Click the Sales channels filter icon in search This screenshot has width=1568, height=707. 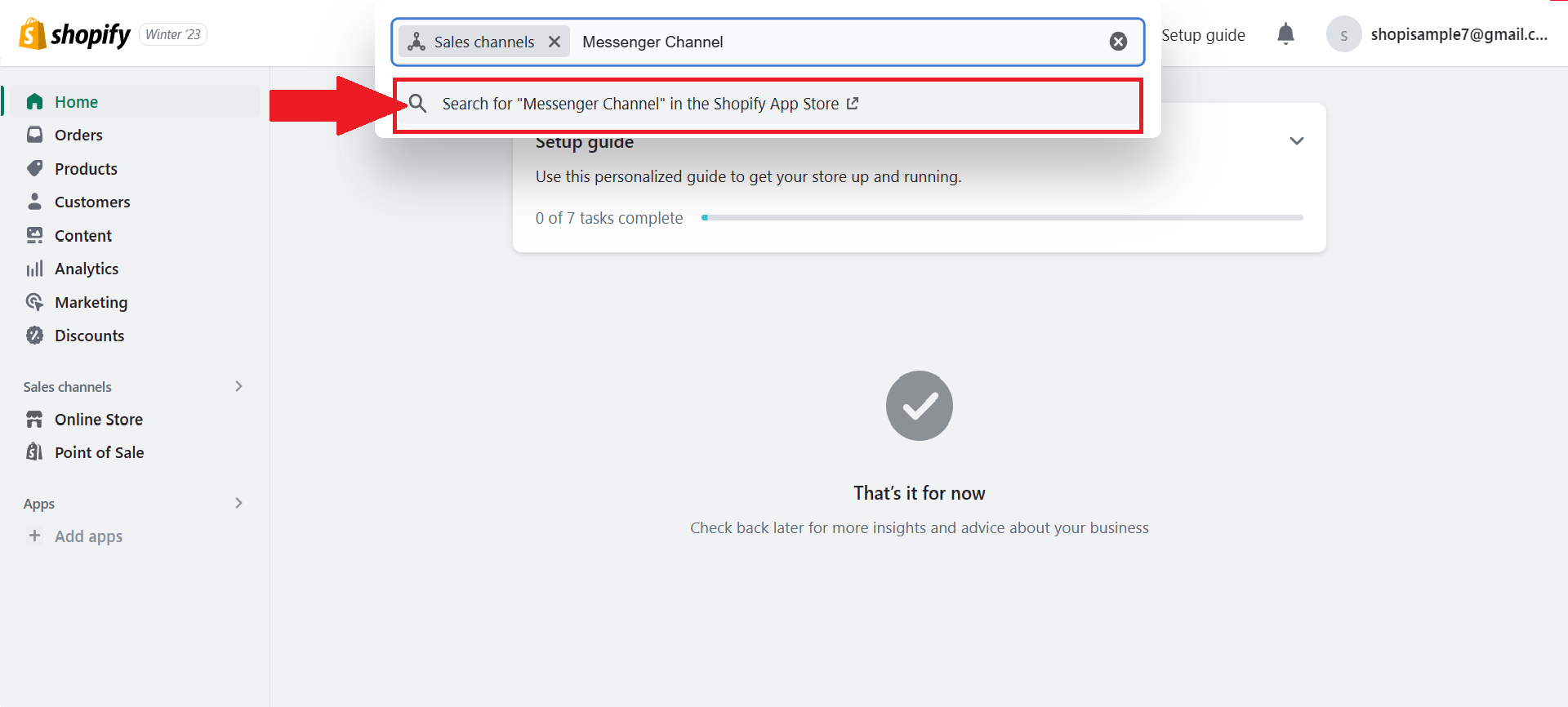(416, 42)
